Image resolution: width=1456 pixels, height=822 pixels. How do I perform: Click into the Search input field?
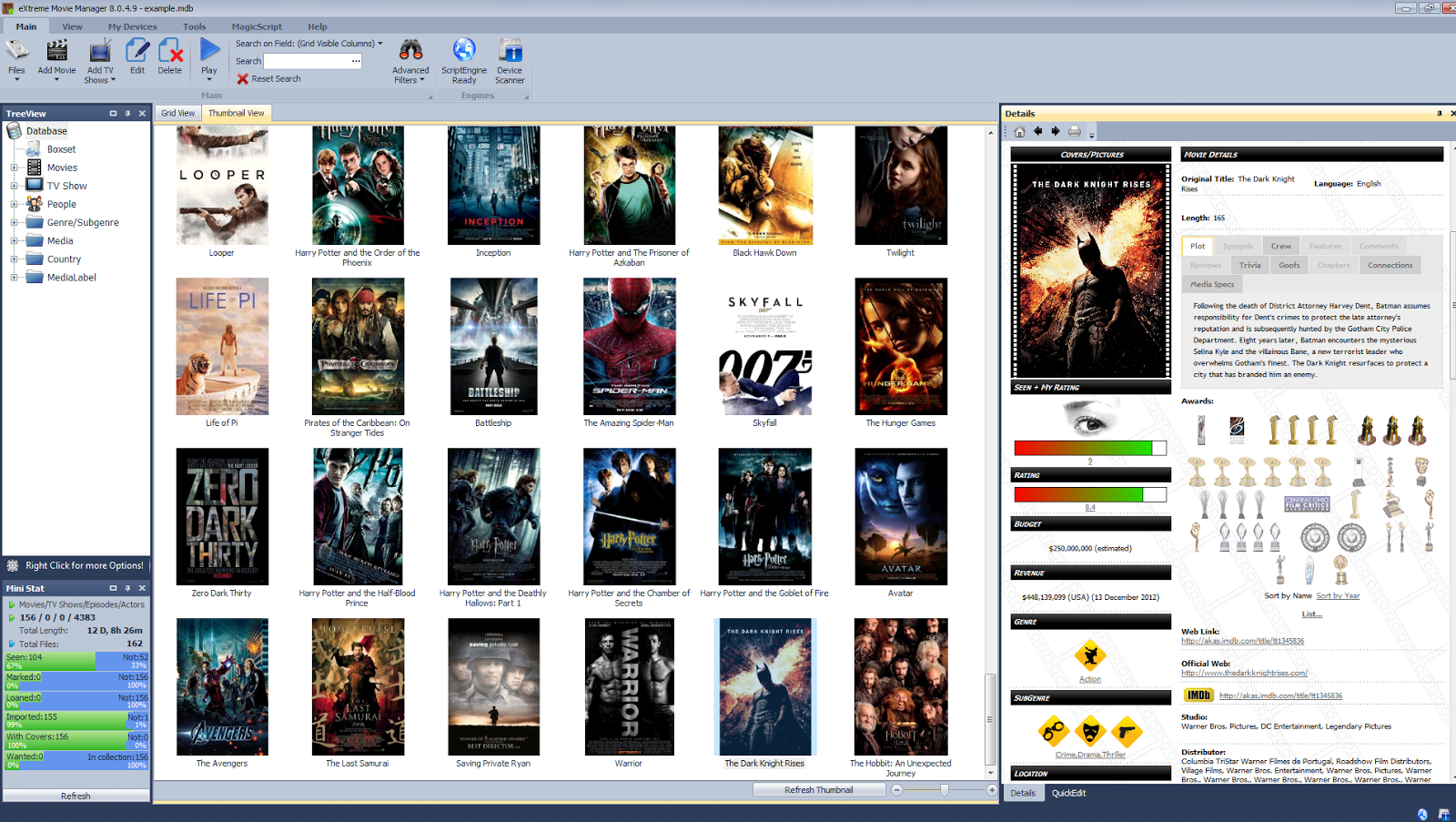(x=308, y=61)
